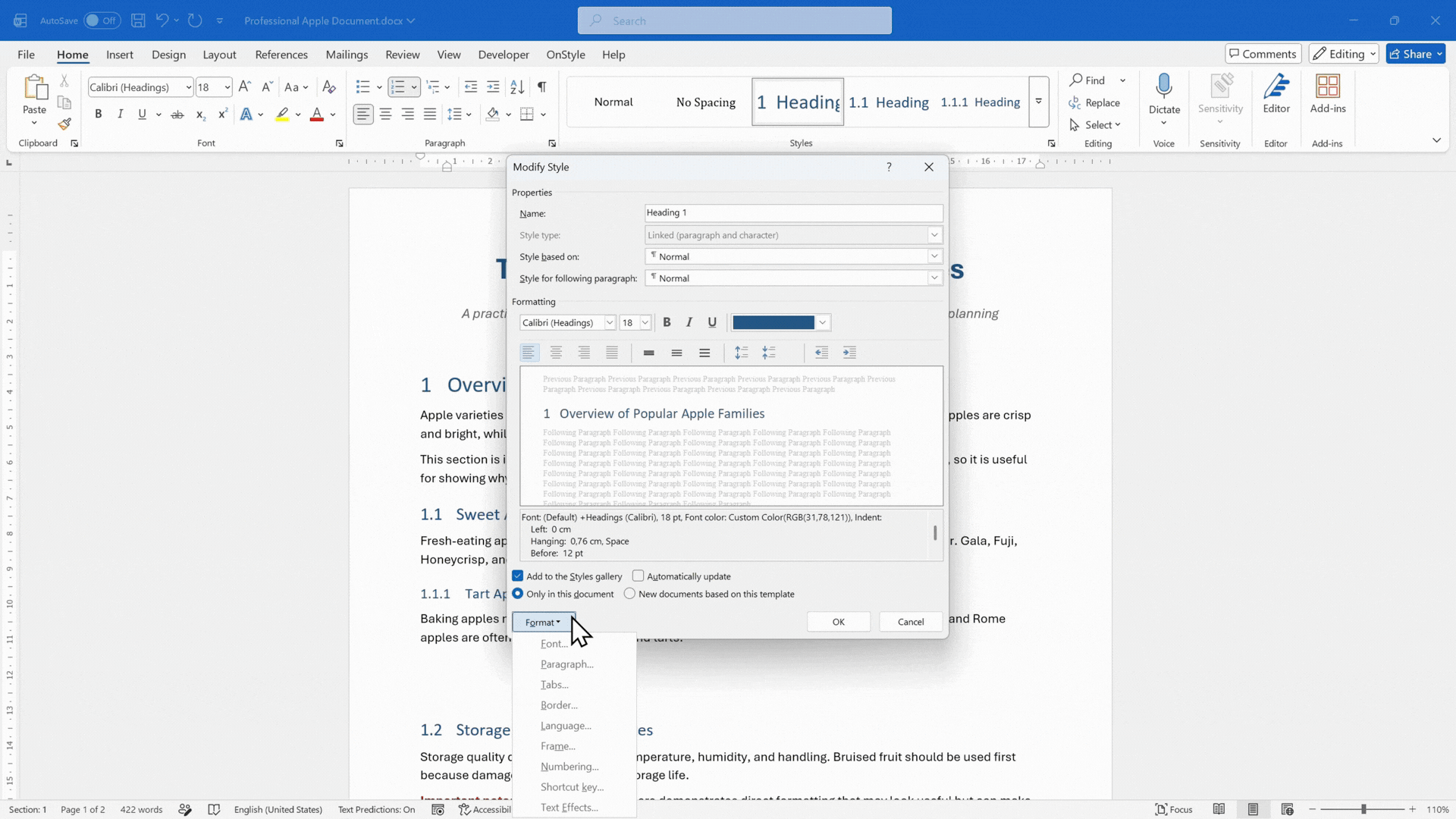Sort text using the A-Z icon
Image resolution: width=1456 pixels, height=819 pixels.
click(517, 87)
